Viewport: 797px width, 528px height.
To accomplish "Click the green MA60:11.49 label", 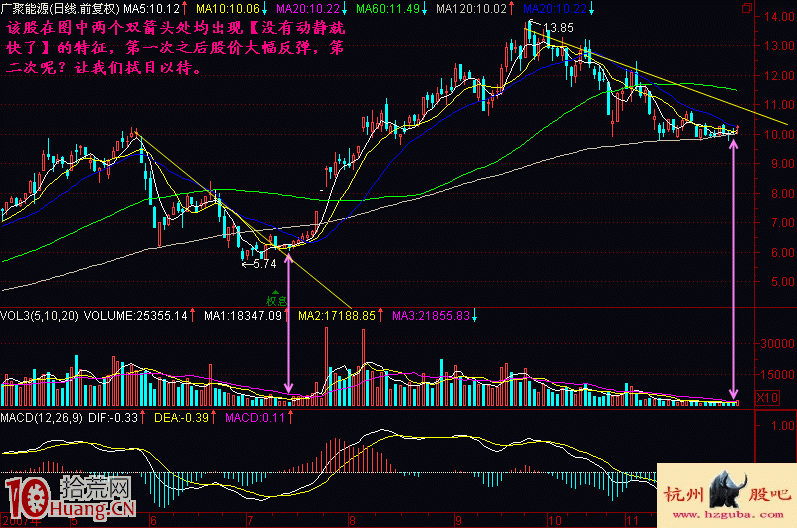I will pos(388,9).
